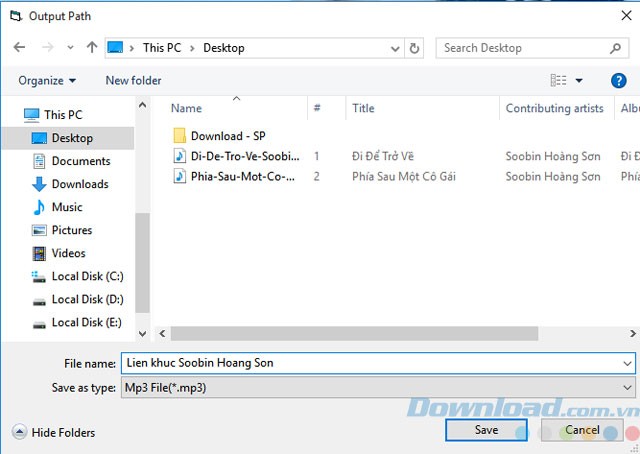Image resolution: width=640 pixels, height=454 pixels.
Task: Open Music in navigation pane
Action: 67,207
